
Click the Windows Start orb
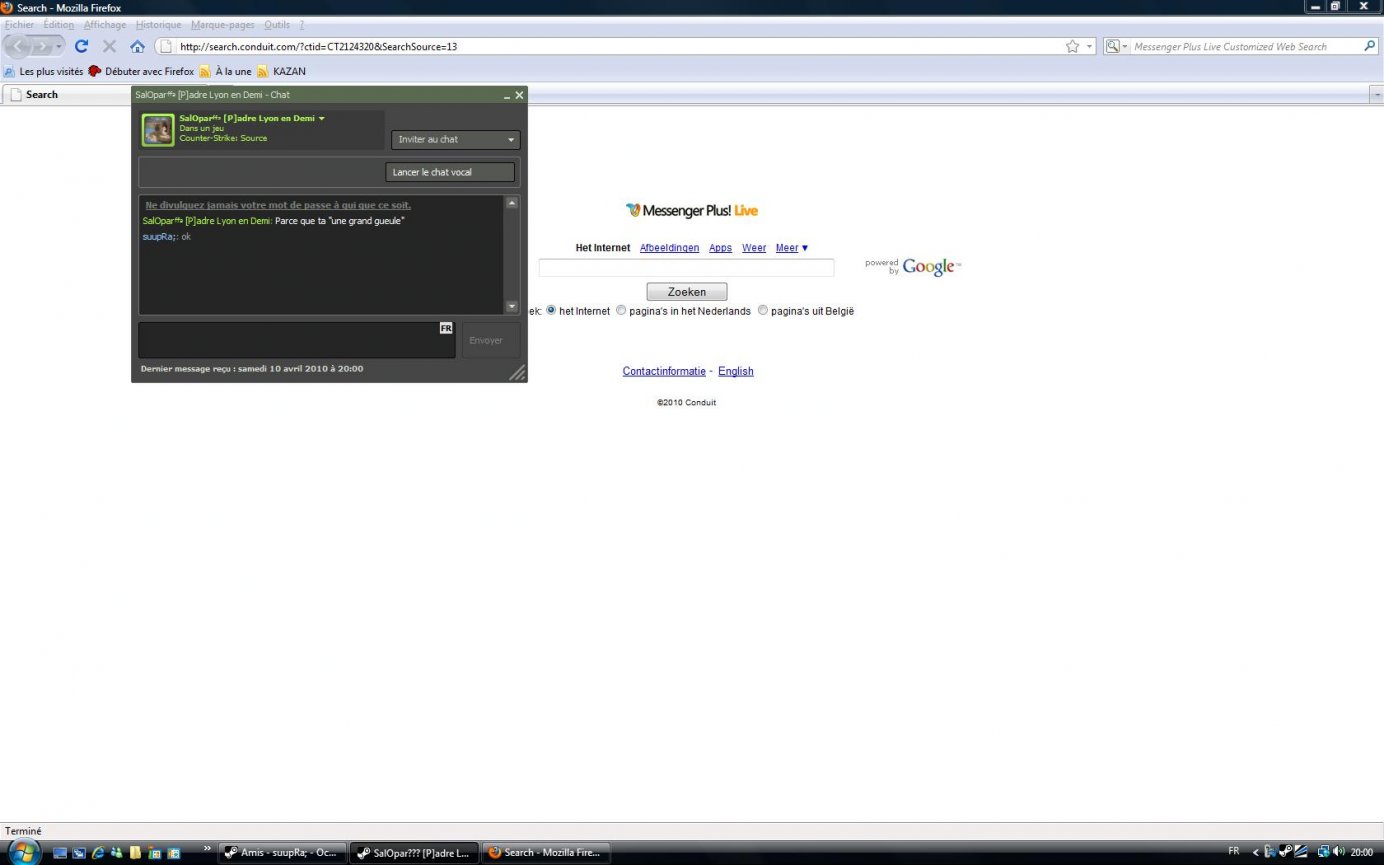tap(23, 852)
